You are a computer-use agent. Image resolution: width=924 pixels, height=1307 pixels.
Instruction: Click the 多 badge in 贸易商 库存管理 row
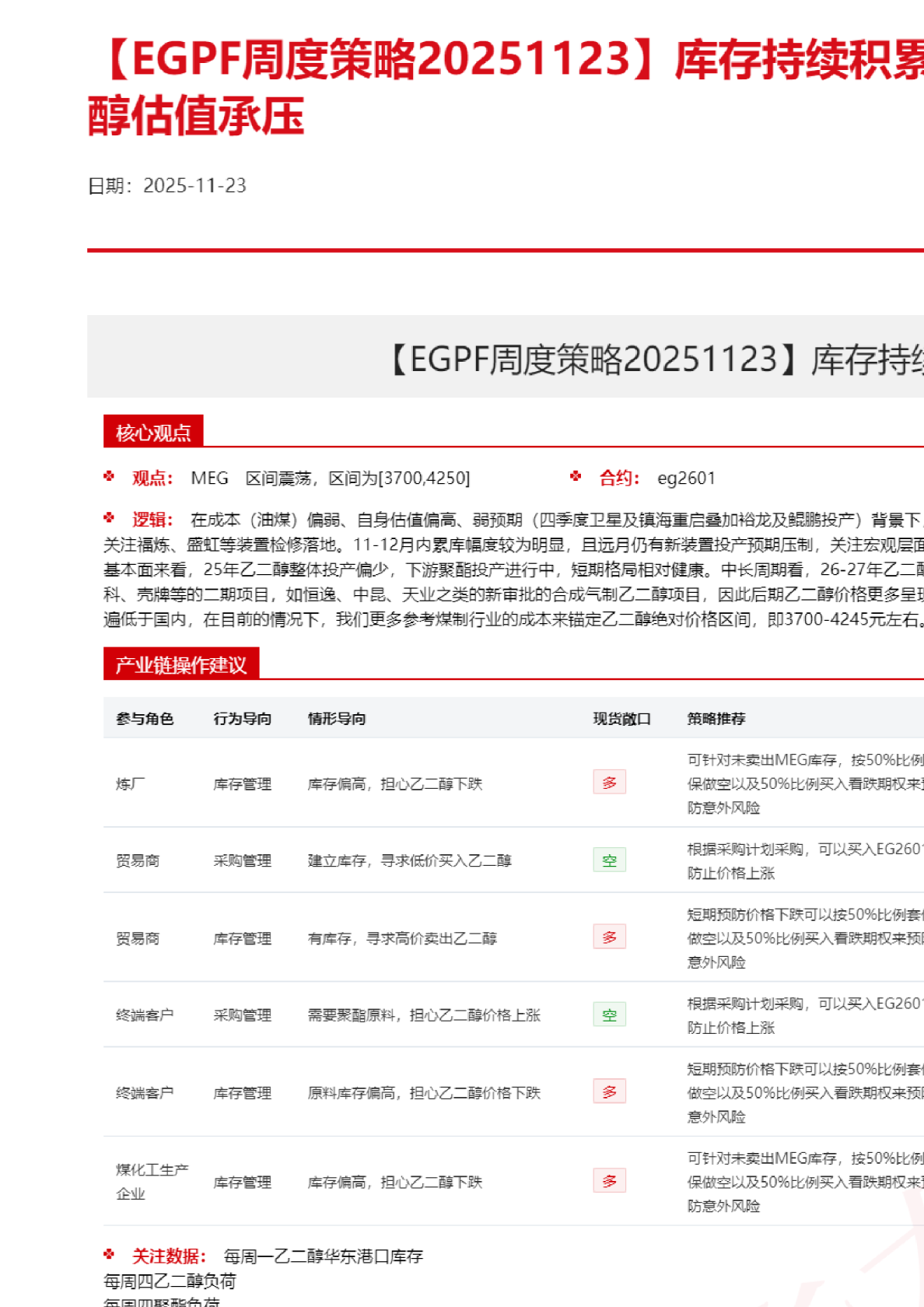coord(609,937)
